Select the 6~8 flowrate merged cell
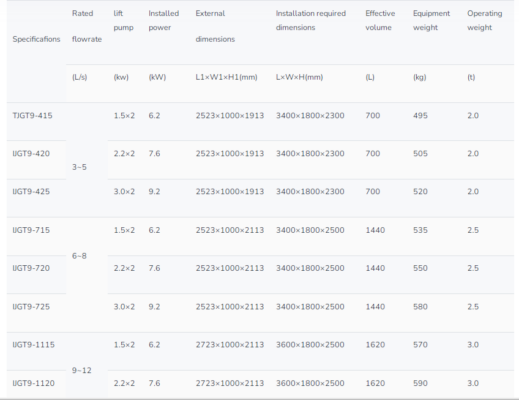The image size is (519, 400). (x=79, y=256)
